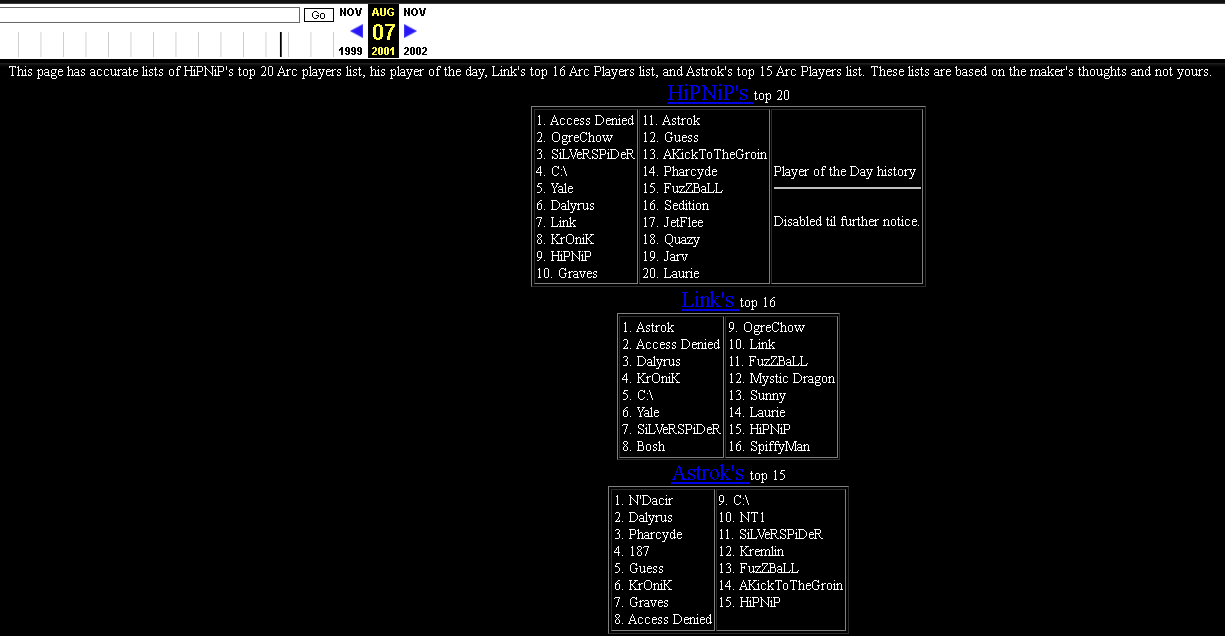Open the HiPNiP's link
Image resolution: width=1225 pixels, height=636 pixels.
pyautogui.click(x=709, y=94)
